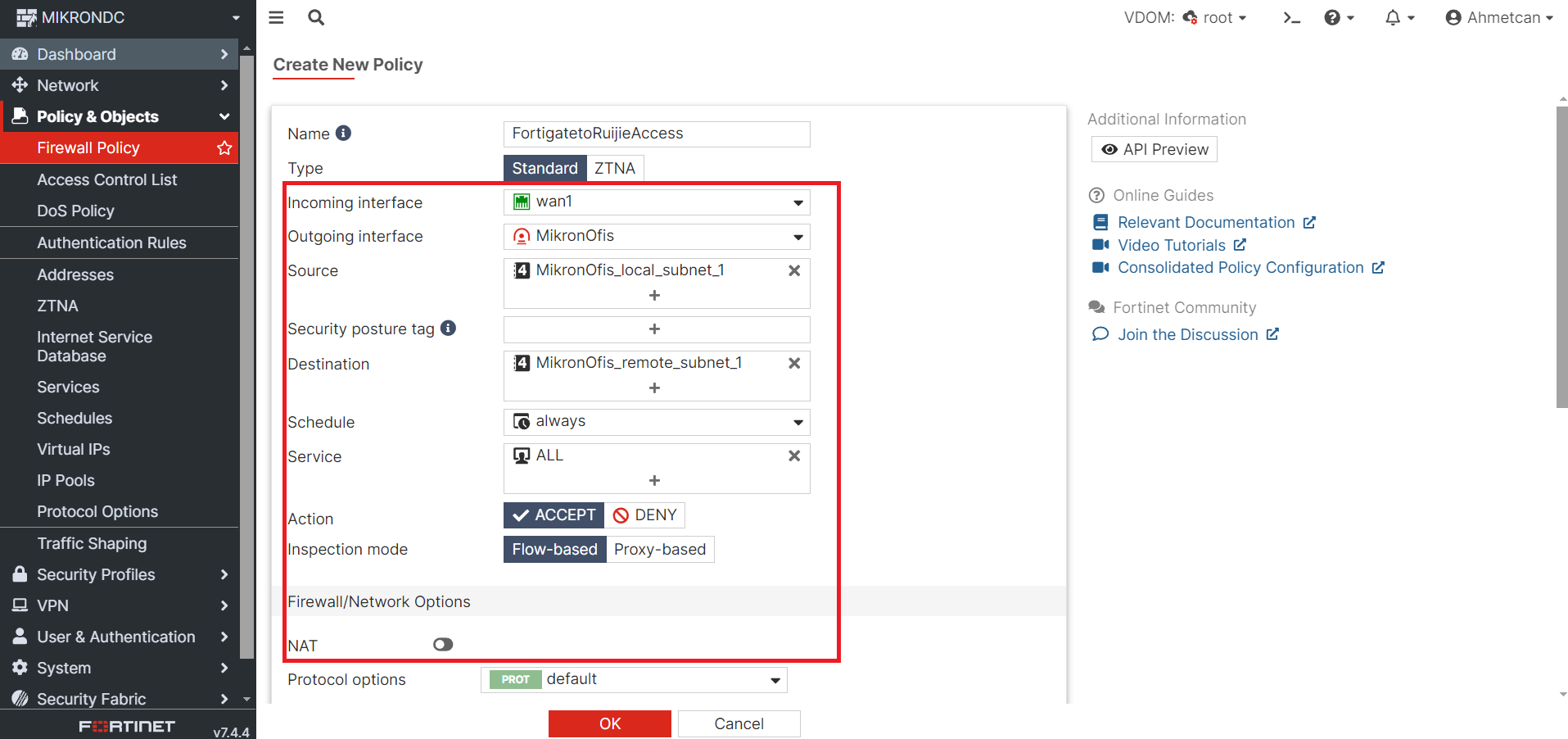Click the OK button

pos(610,723)
